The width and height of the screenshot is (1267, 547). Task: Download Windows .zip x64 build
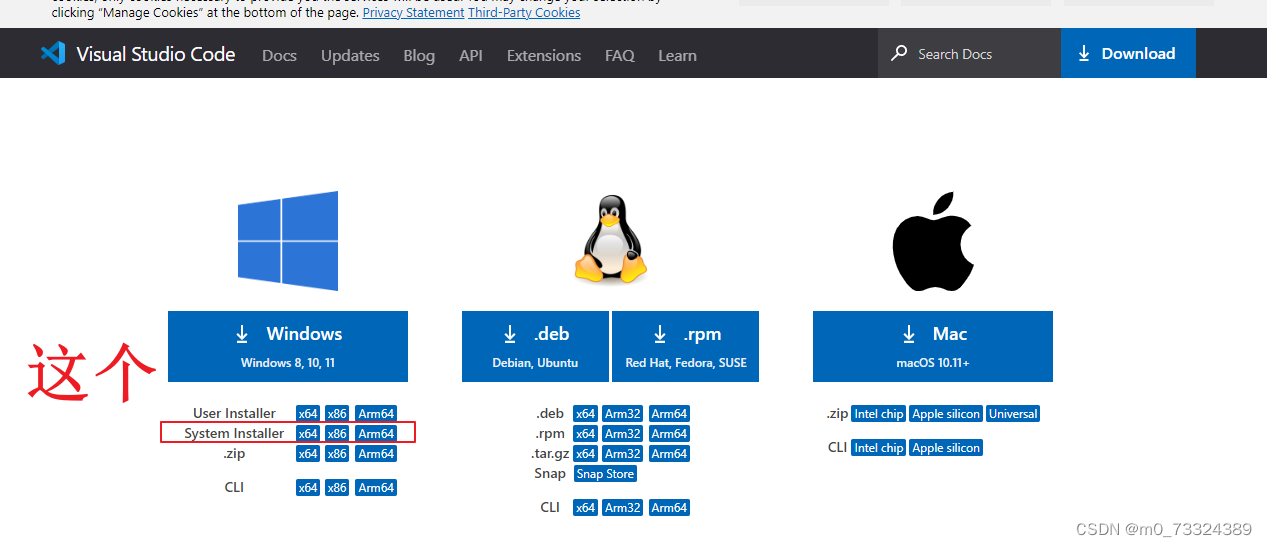click(x=308, y=454)
